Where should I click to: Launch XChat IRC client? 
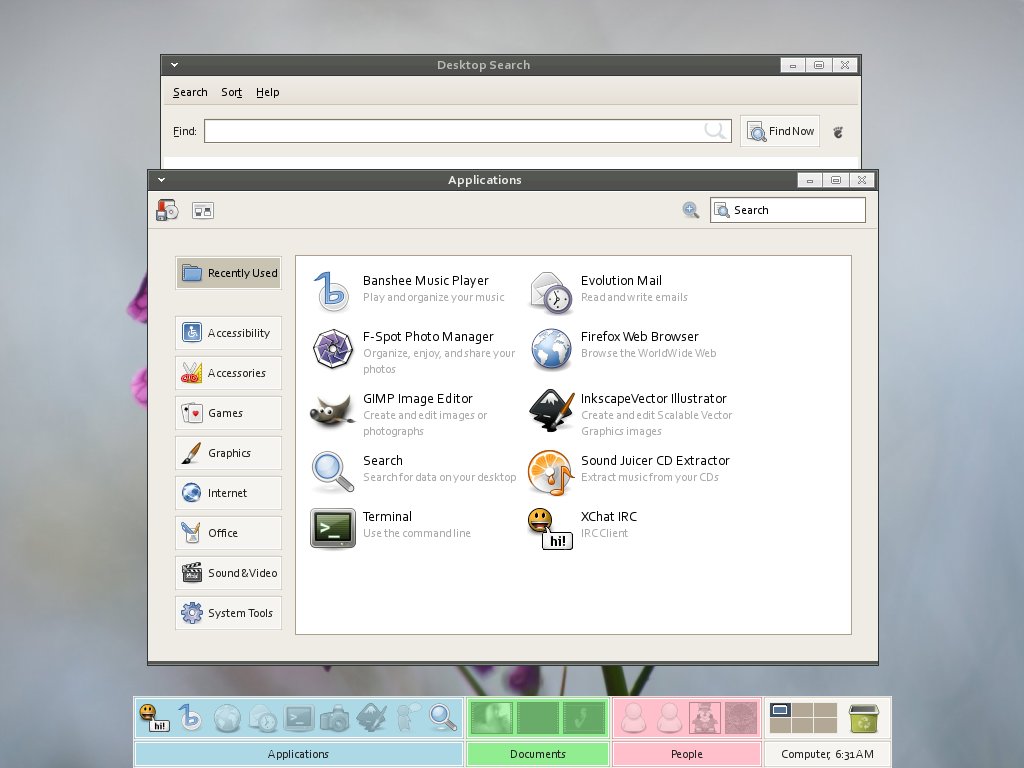tap(583, 528)
